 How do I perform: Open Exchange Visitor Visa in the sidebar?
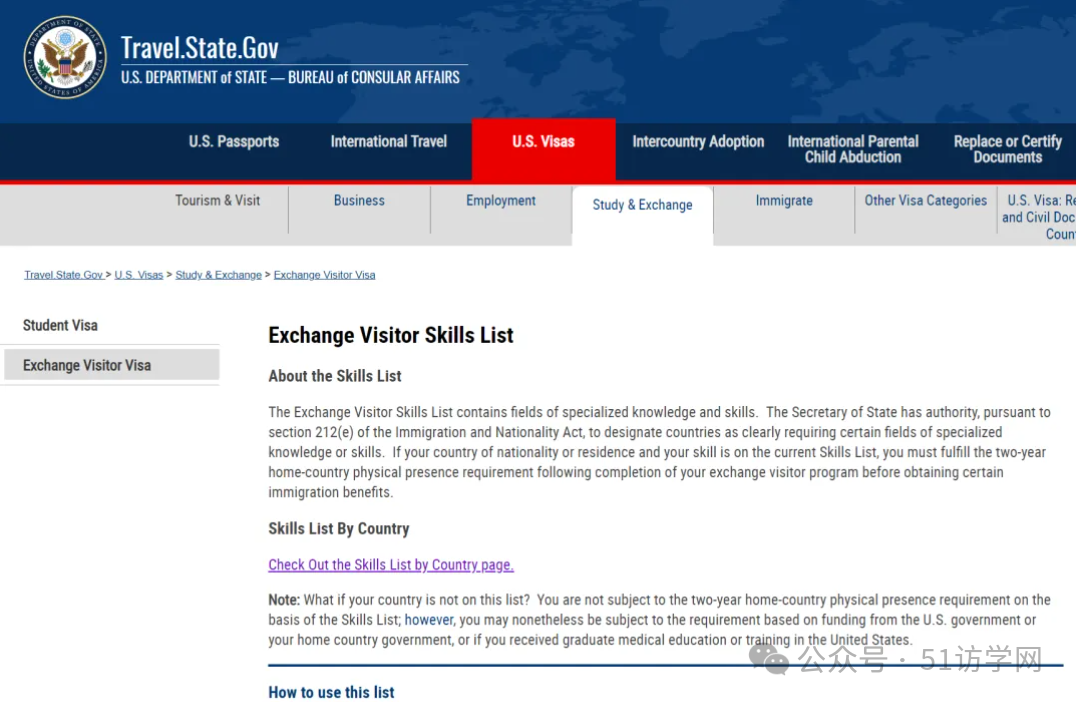tap(112, 365)
